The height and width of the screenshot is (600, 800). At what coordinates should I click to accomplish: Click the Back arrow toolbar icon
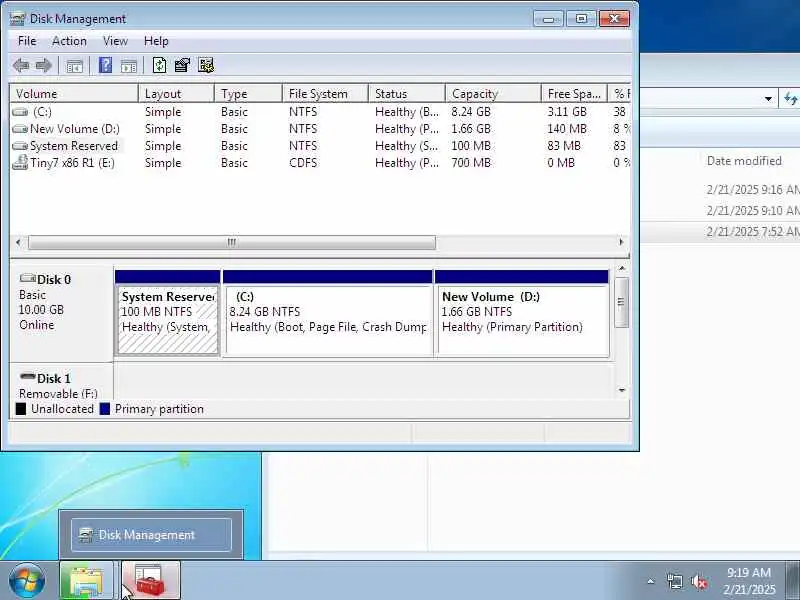point(21,65)
